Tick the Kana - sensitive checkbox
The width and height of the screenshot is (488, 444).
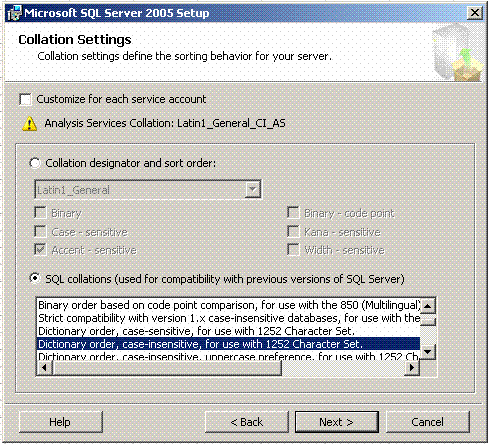[x=293, y=231]
